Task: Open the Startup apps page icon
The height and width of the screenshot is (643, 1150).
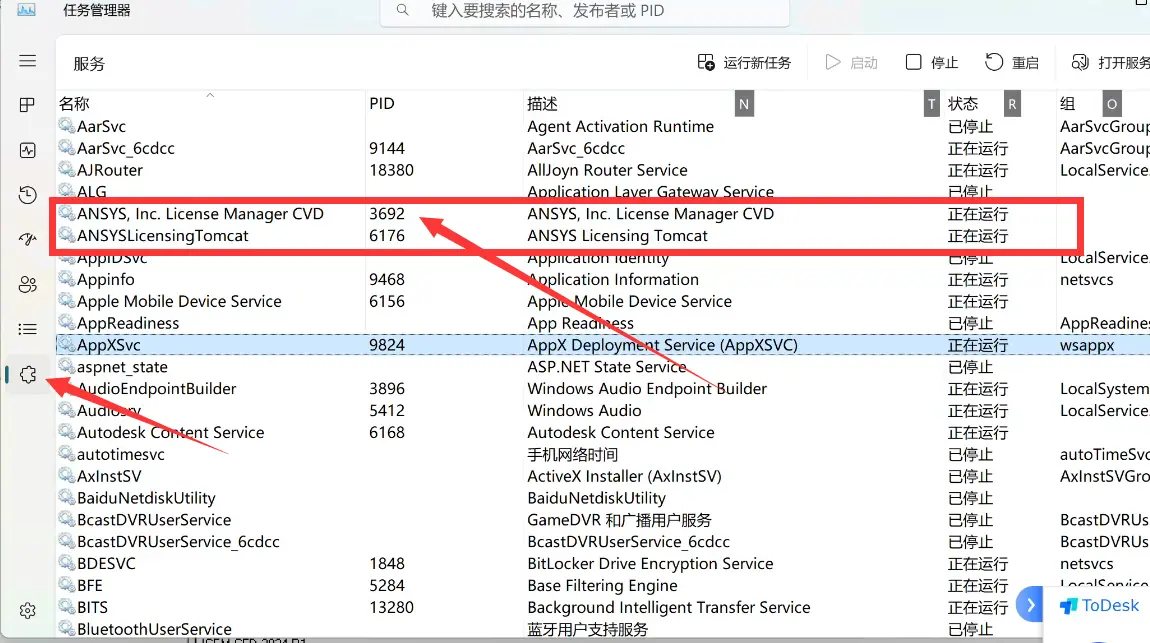Action: (27, 240)
